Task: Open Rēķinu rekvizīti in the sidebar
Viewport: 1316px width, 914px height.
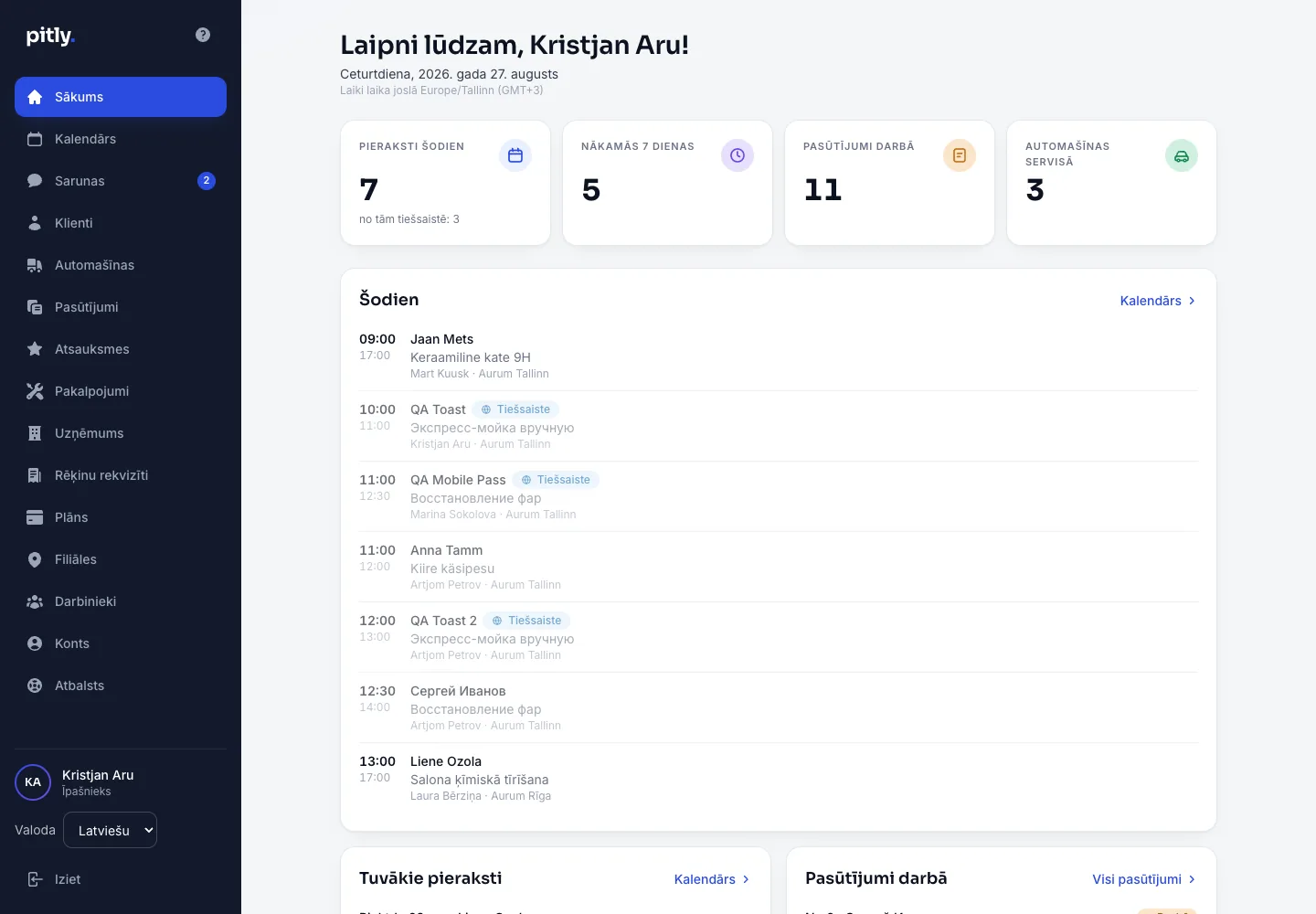Action: click(x=121, y=475)
